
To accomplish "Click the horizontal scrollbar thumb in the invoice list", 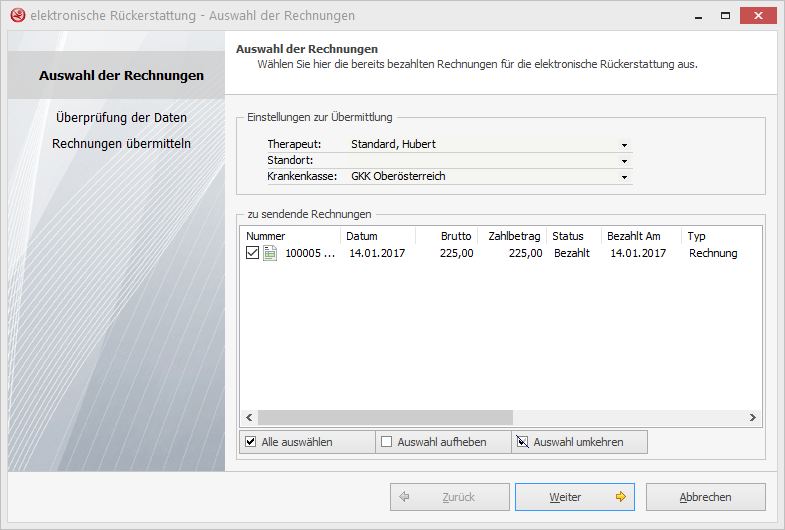I will [x=385, y=417].
